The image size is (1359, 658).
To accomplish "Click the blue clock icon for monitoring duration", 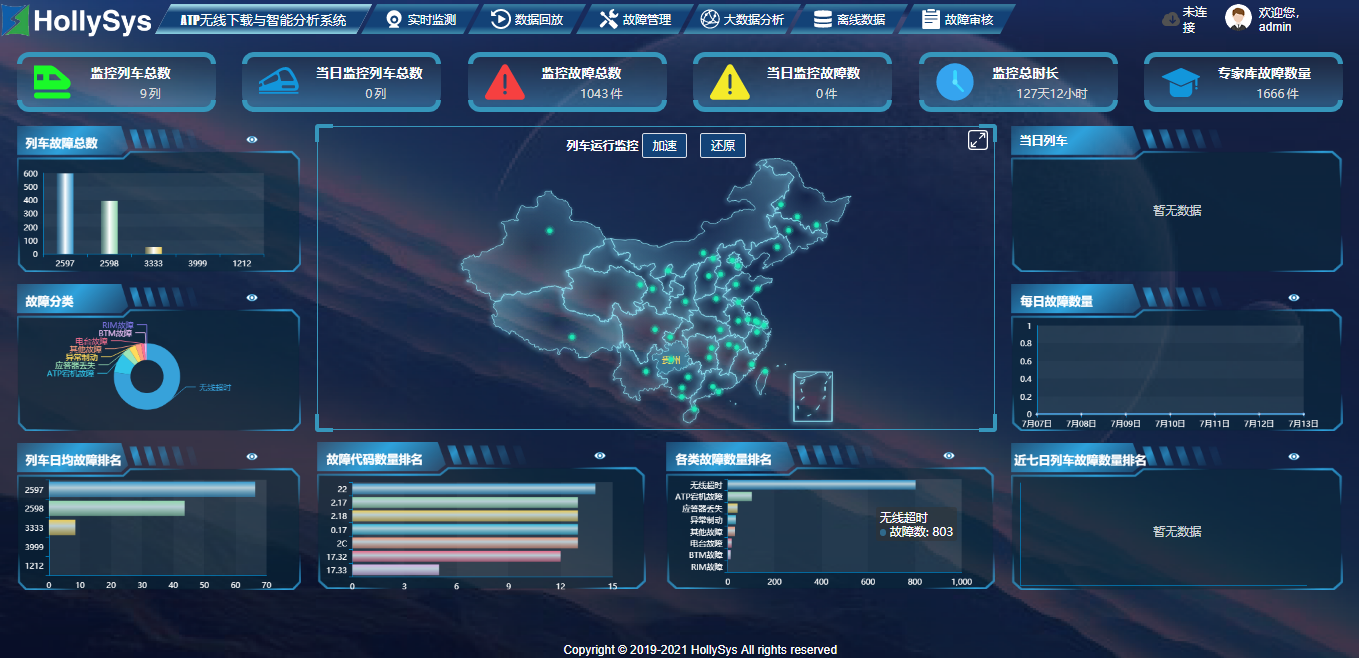I will pyautogui.click(x=955, y=82).
